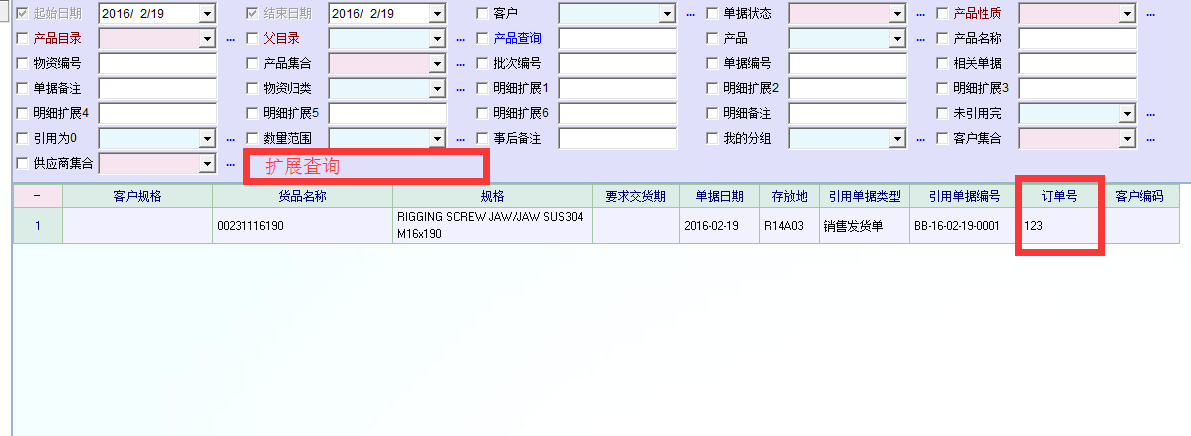
Task: Enable the 客户 filter checkbox
Action: (483, 14)
